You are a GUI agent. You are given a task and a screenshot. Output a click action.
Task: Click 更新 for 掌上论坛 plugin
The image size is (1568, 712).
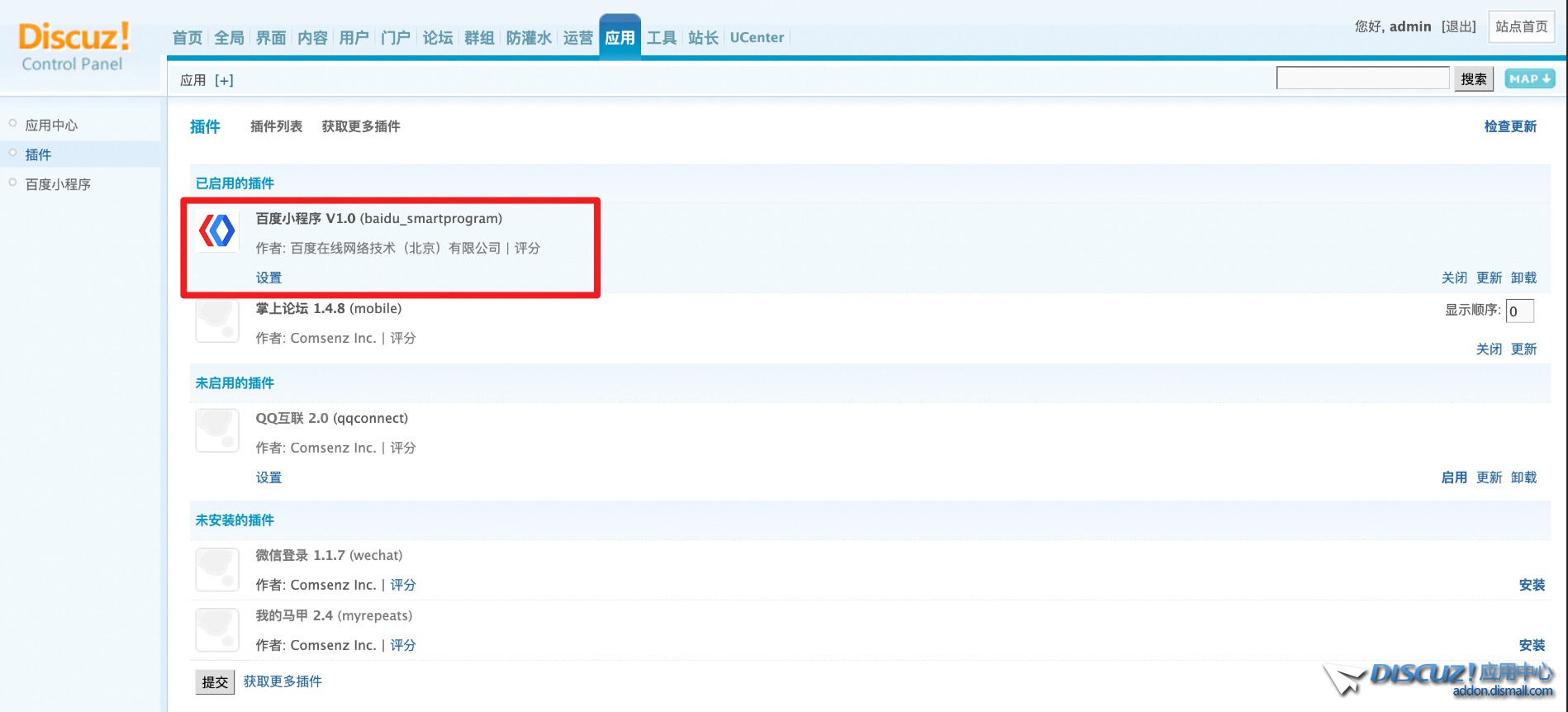click(x=1524, y=349)
